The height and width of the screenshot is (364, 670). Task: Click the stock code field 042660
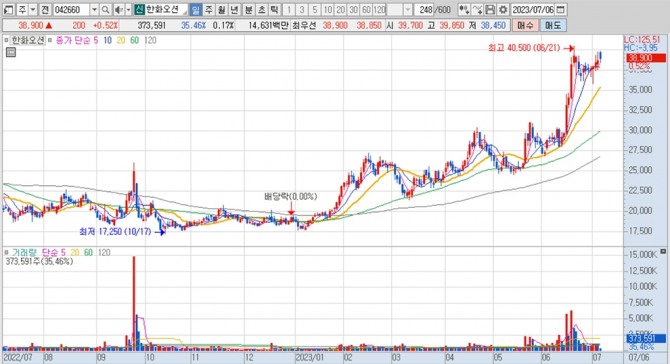point(71,9)
